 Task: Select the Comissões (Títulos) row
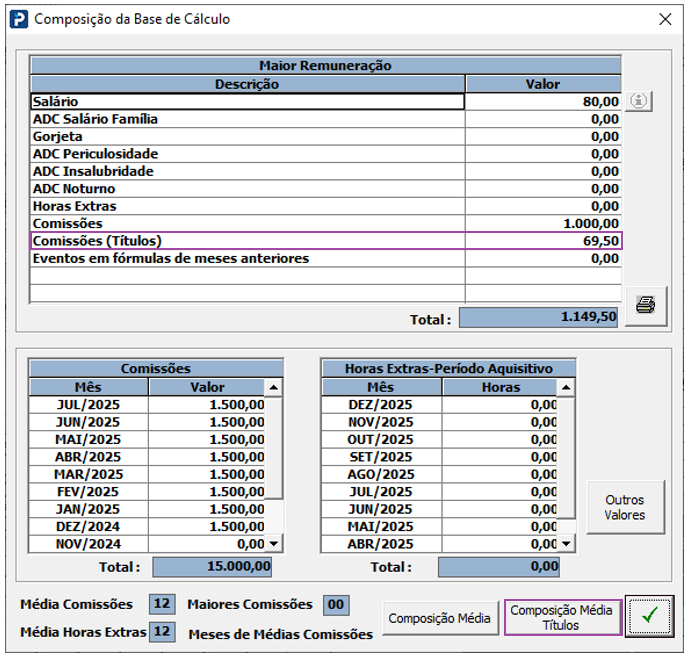pos(326,241)
